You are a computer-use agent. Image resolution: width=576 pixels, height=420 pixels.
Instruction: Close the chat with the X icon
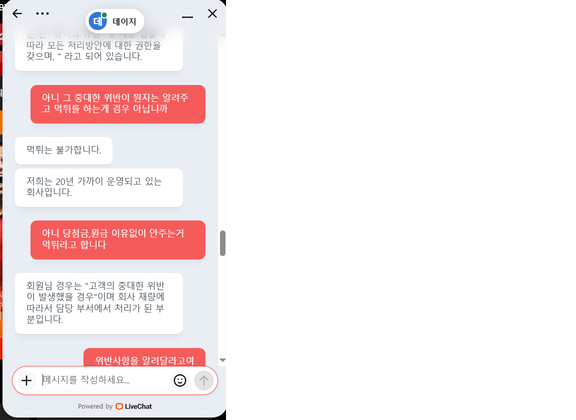212,14
